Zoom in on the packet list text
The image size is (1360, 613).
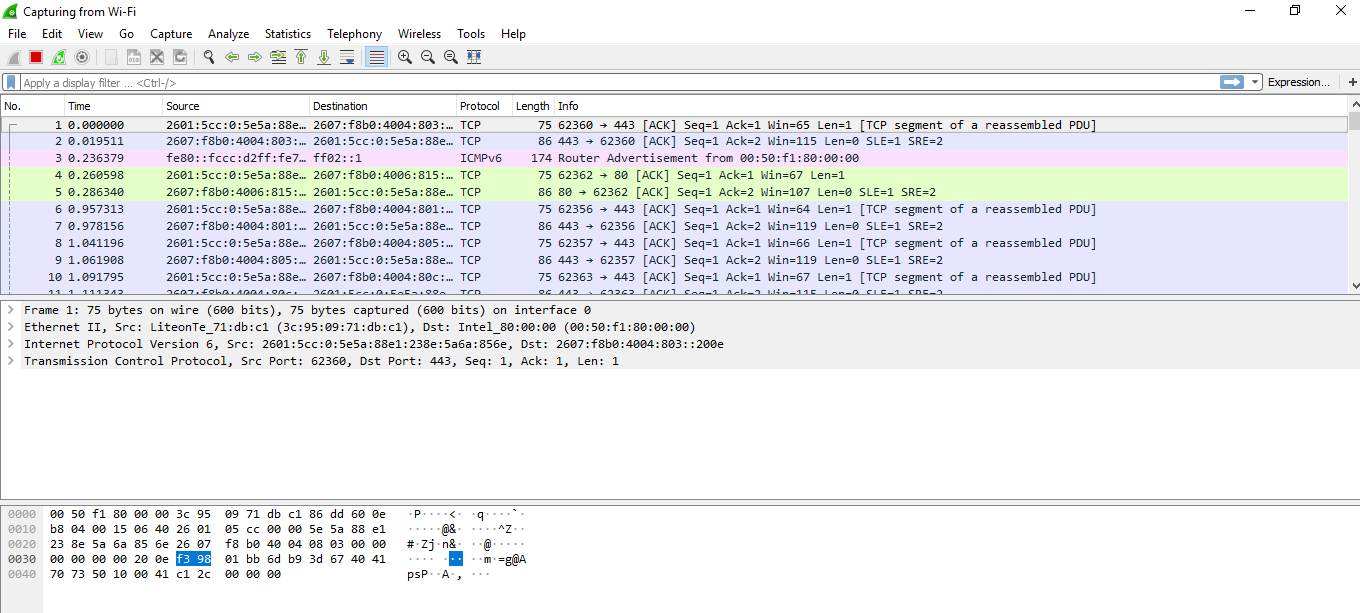tap(405, 57)
